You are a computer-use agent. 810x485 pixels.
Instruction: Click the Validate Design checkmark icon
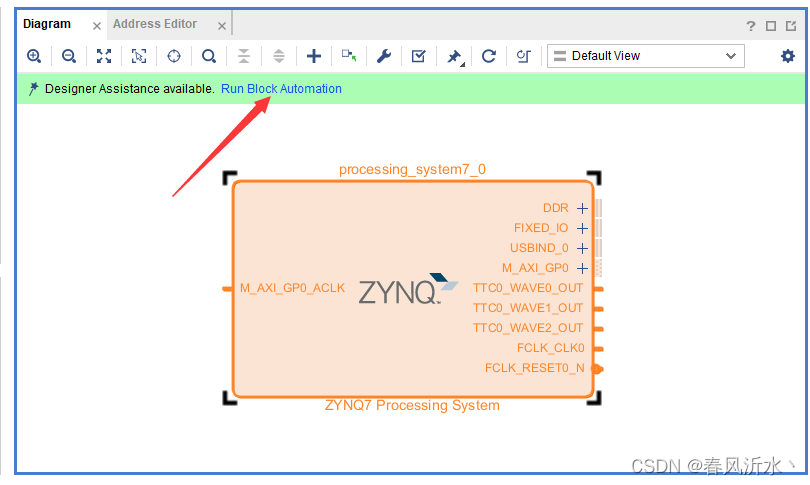[x=419, y=56]
